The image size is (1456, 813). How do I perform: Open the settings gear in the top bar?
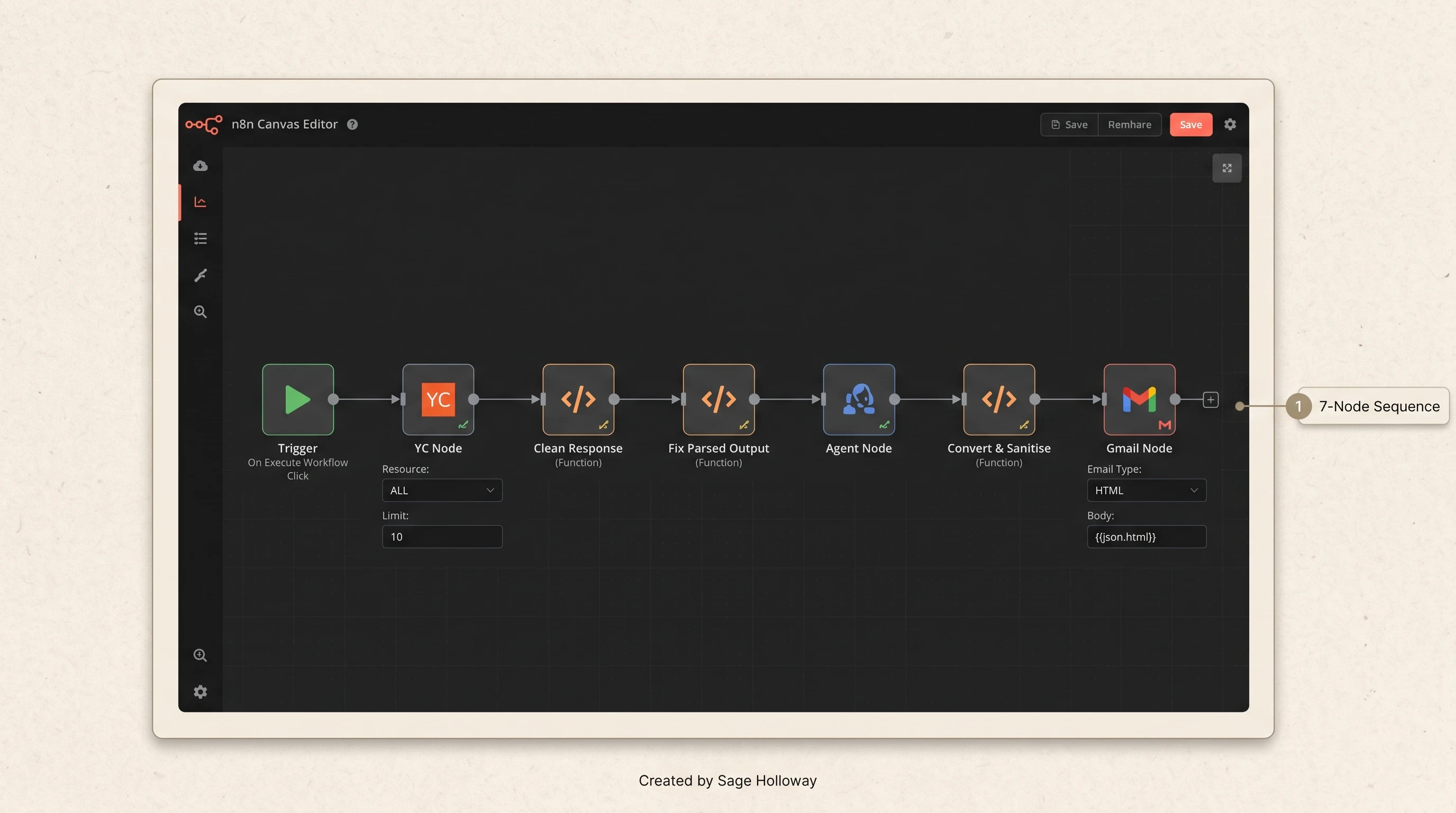[1230, 124]
